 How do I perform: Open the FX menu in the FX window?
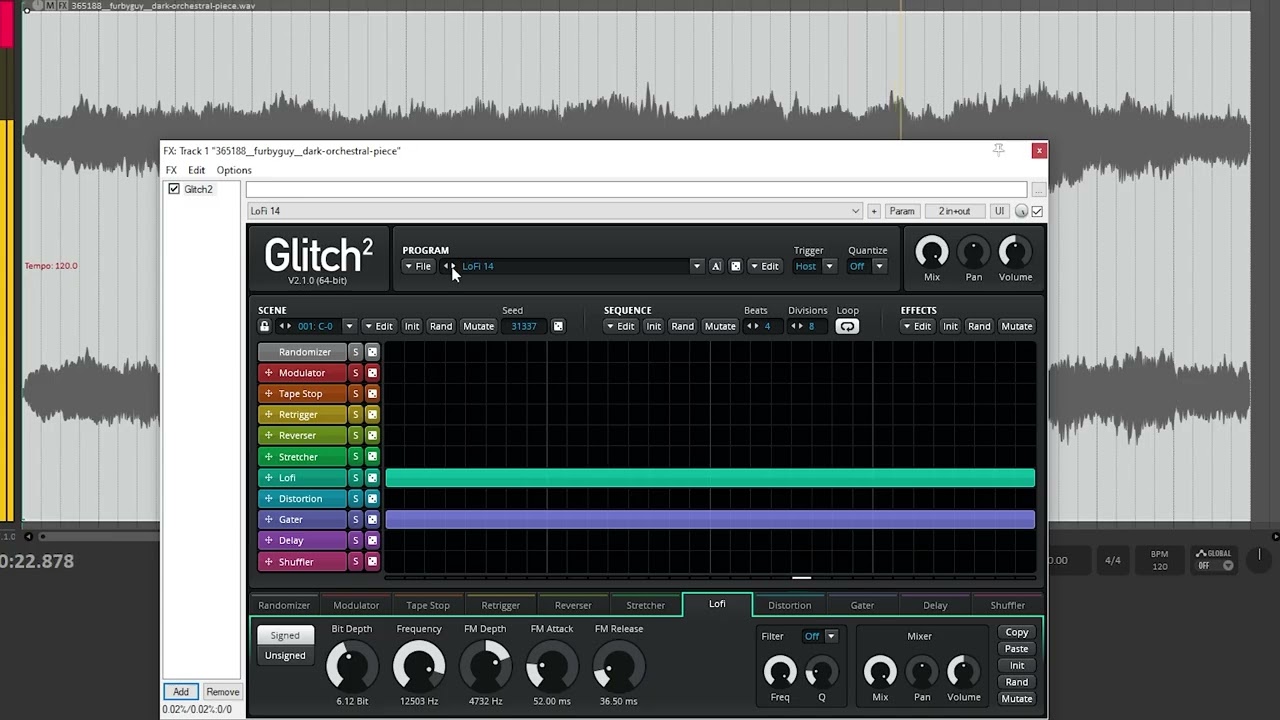coord(171,170)
